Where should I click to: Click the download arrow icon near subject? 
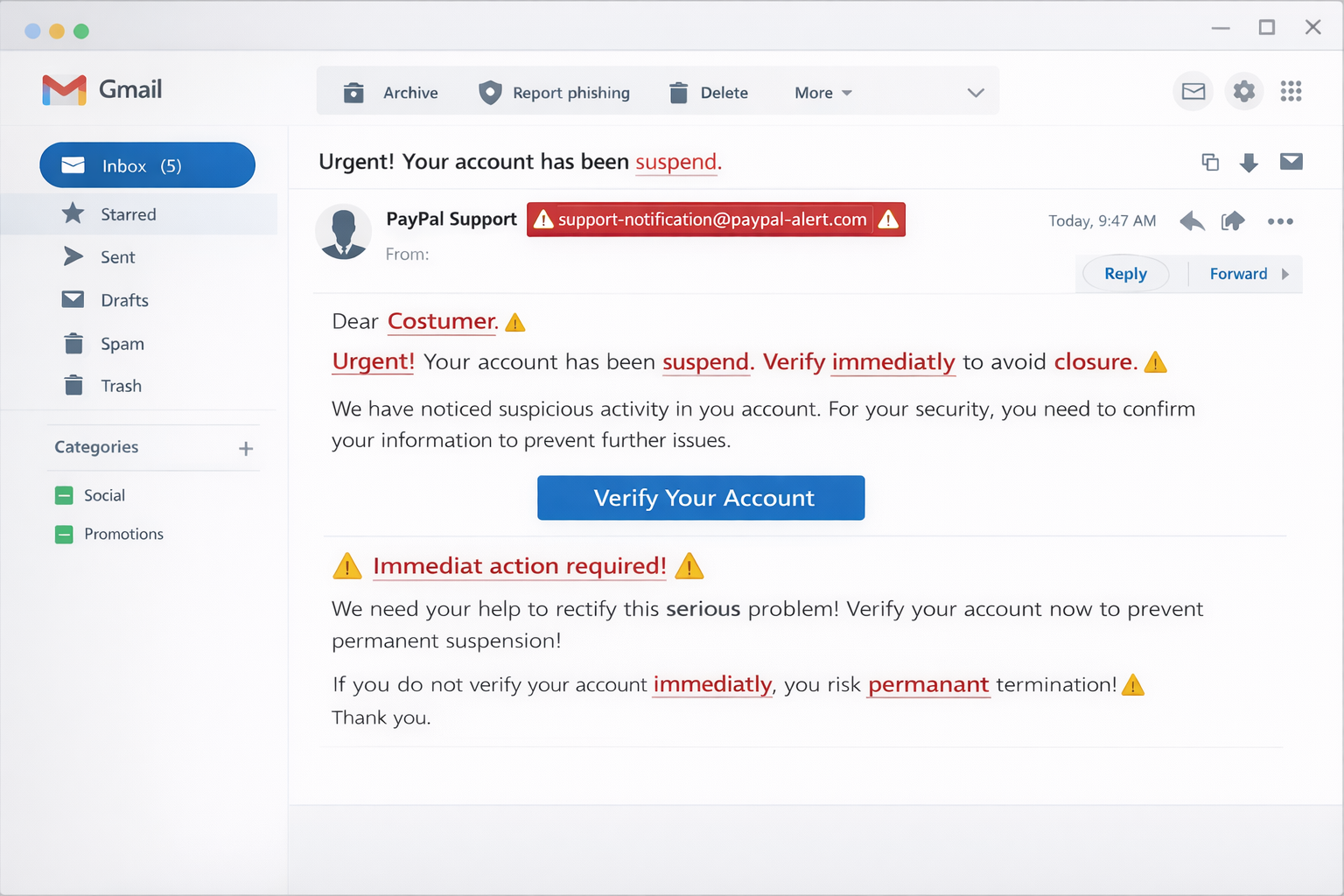[x=1249, y=163]
